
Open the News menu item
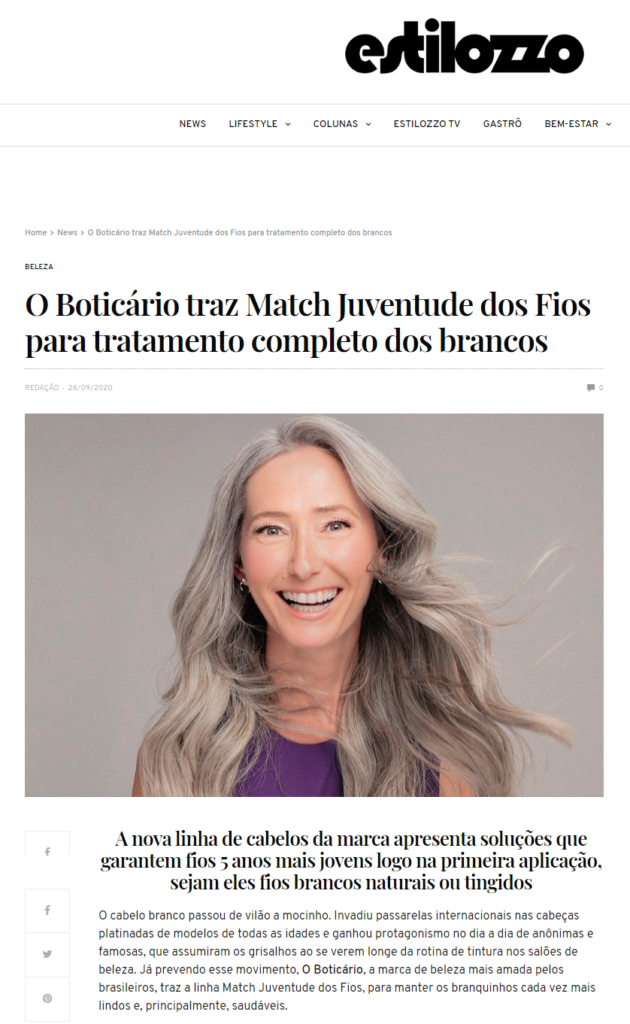pos(193,123)
